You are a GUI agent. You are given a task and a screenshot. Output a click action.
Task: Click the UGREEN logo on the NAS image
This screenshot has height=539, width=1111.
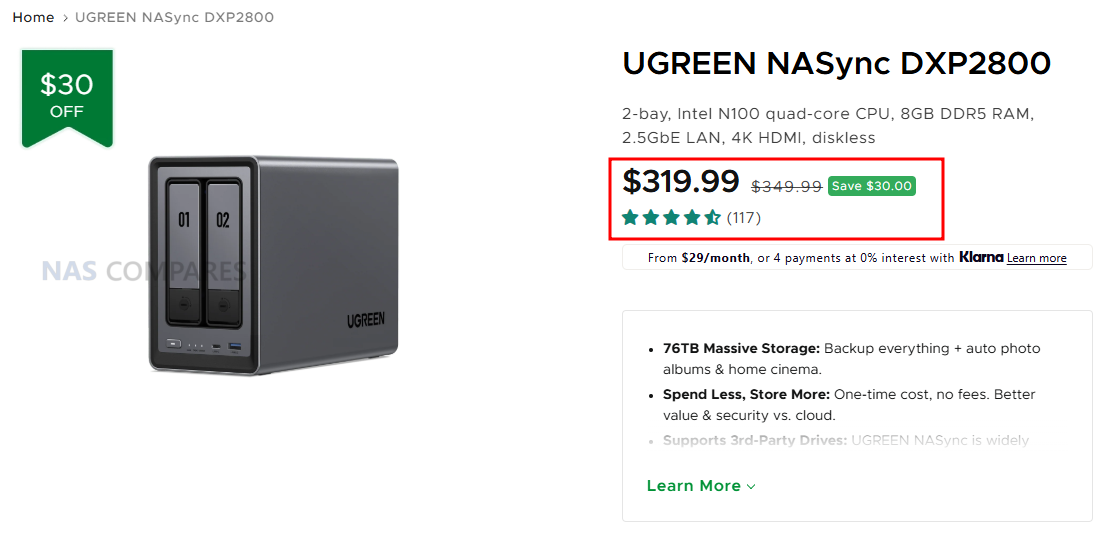(x=375, y=320)
